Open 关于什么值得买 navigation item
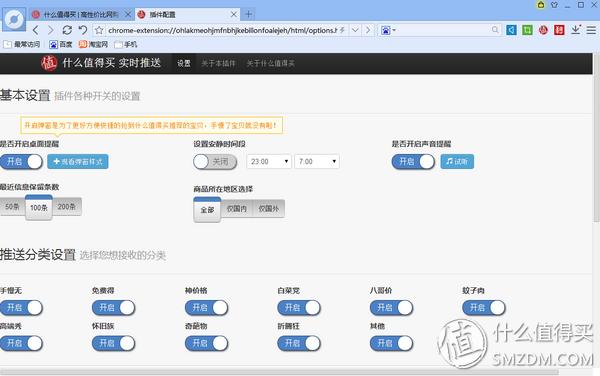Screen dimensions: 600x376 pos(270,63)
